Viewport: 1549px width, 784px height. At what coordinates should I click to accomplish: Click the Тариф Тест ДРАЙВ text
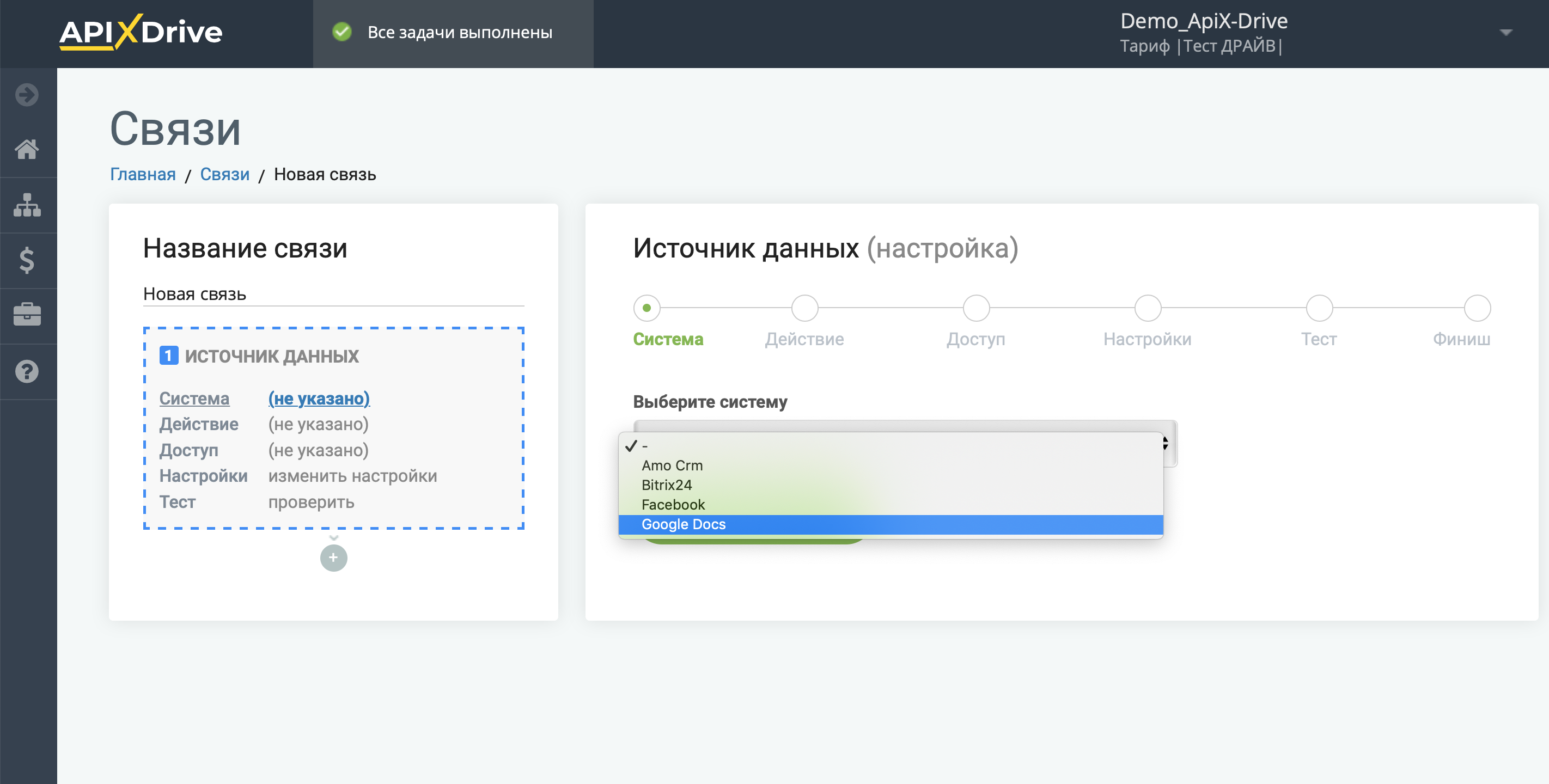tap(1201, 46)
